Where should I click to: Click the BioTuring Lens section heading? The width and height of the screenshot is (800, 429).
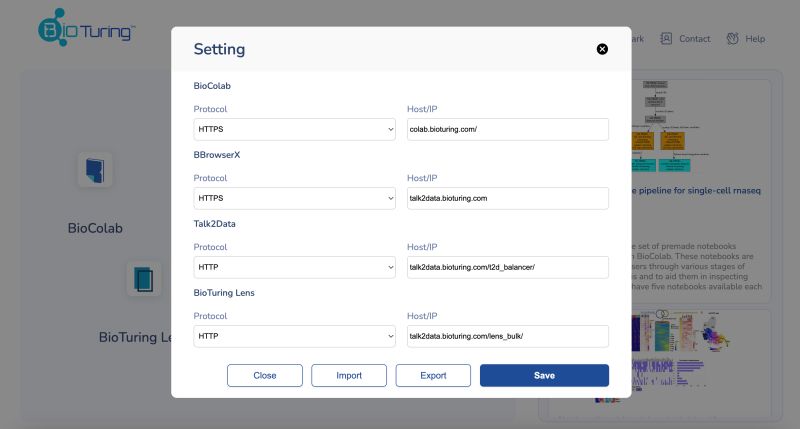click(x=224, y=293)
